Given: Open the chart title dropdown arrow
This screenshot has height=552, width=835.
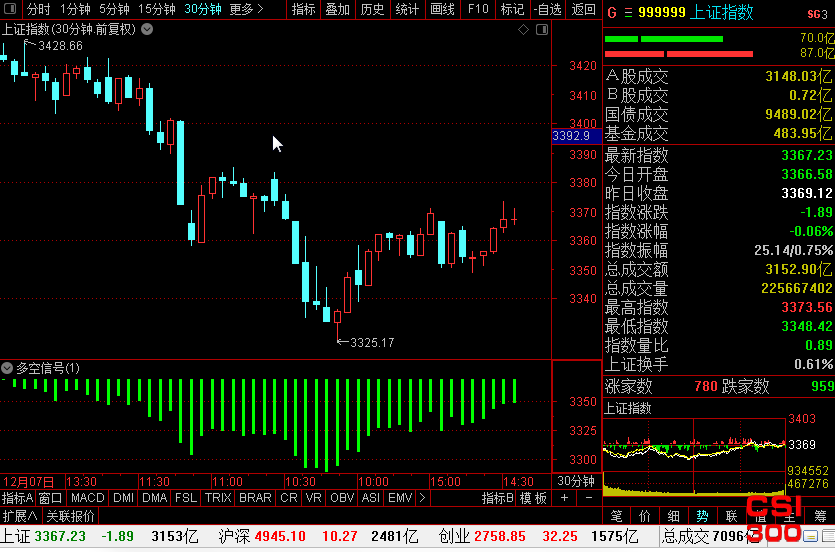Looking at the screenshot, I should (x=147, y=29).
